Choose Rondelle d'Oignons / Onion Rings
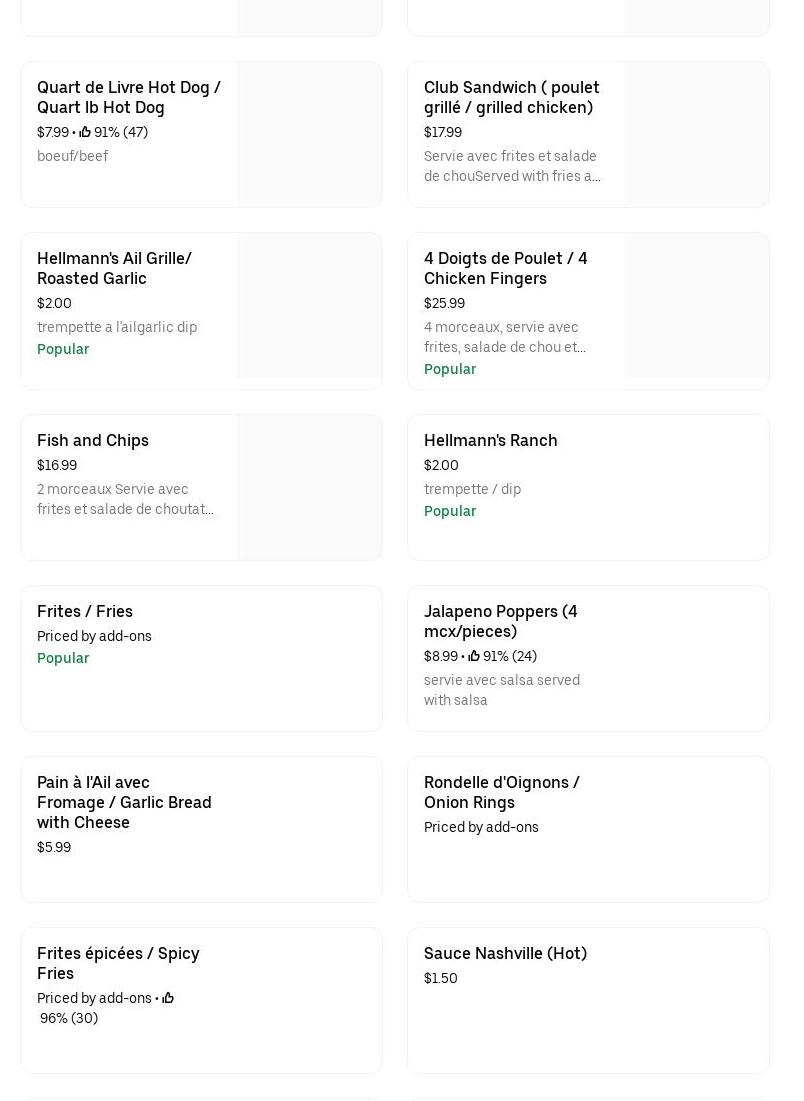Image resolution: width=804 pixels, height=1101 pixels. click(x=501, y=792)
